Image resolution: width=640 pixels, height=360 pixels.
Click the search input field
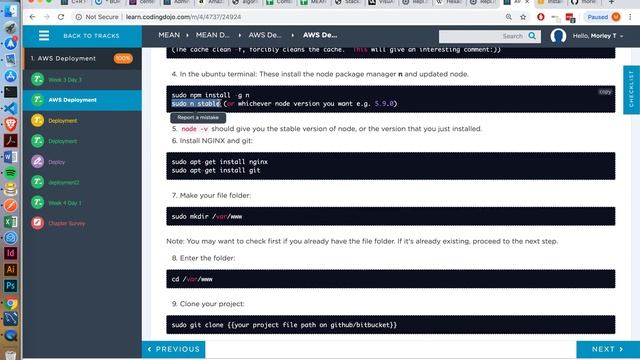pyautogui.click(x=482, y=36)
